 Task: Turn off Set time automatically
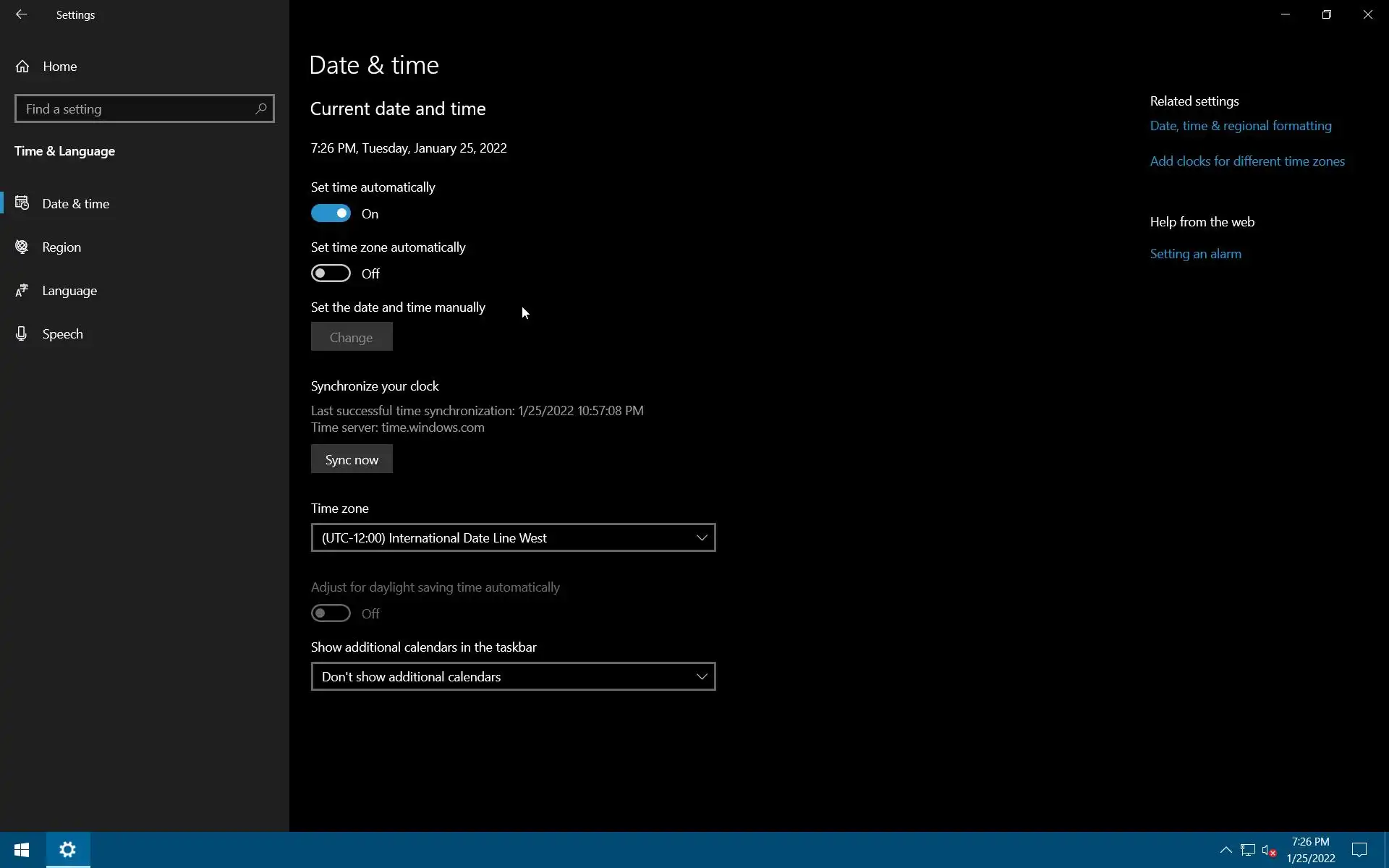tap(331, 213)
